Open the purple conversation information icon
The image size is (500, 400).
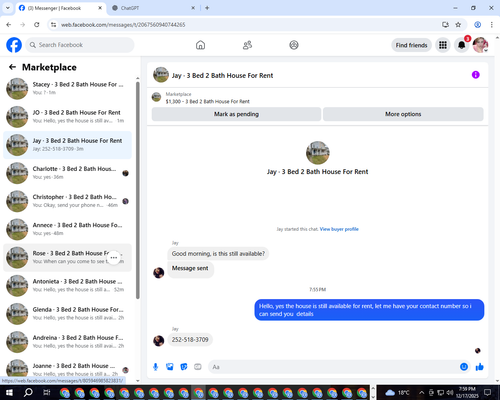pyautogui.click(x=475, y=75)
